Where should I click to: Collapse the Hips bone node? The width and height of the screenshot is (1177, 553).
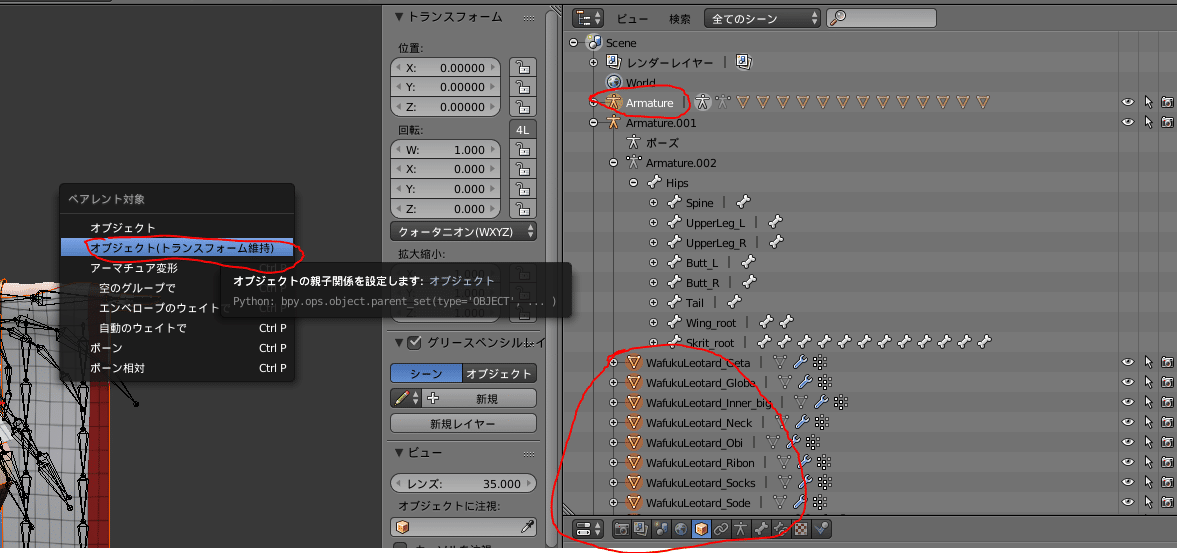(x=633, y=182)
